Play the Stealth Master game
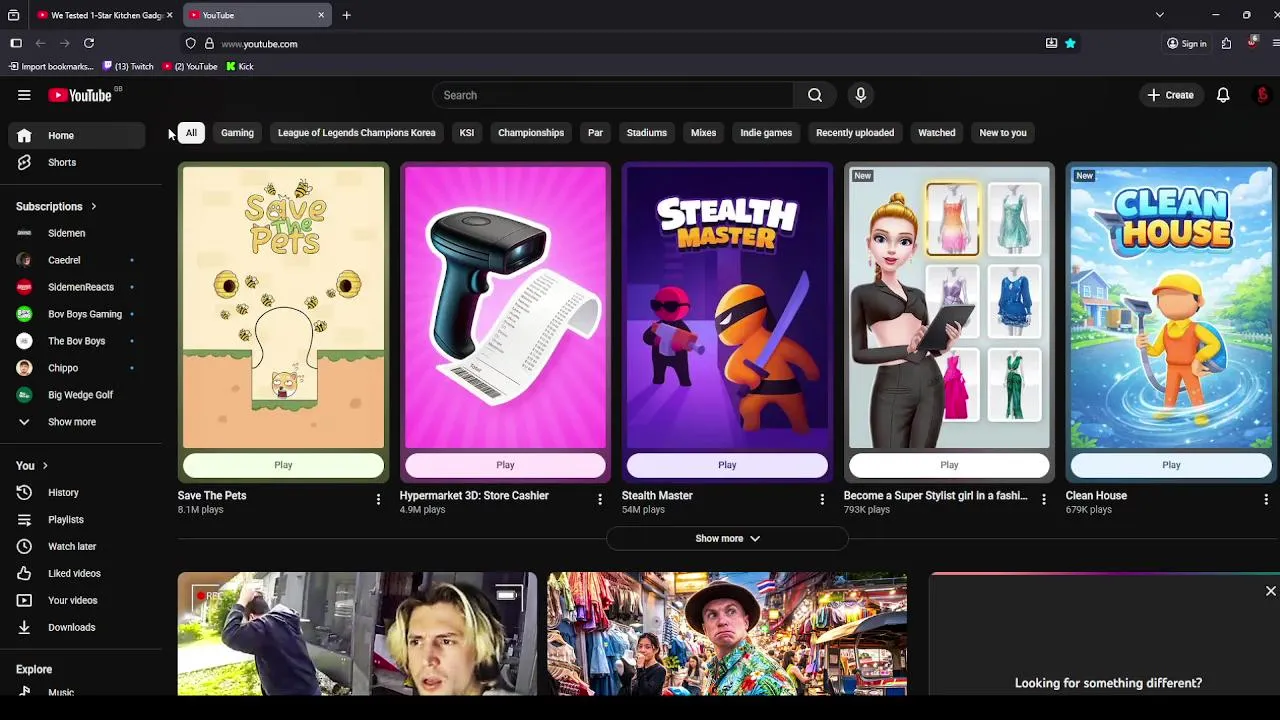This screenshot has width=1280, height=720. pos(727,465)
